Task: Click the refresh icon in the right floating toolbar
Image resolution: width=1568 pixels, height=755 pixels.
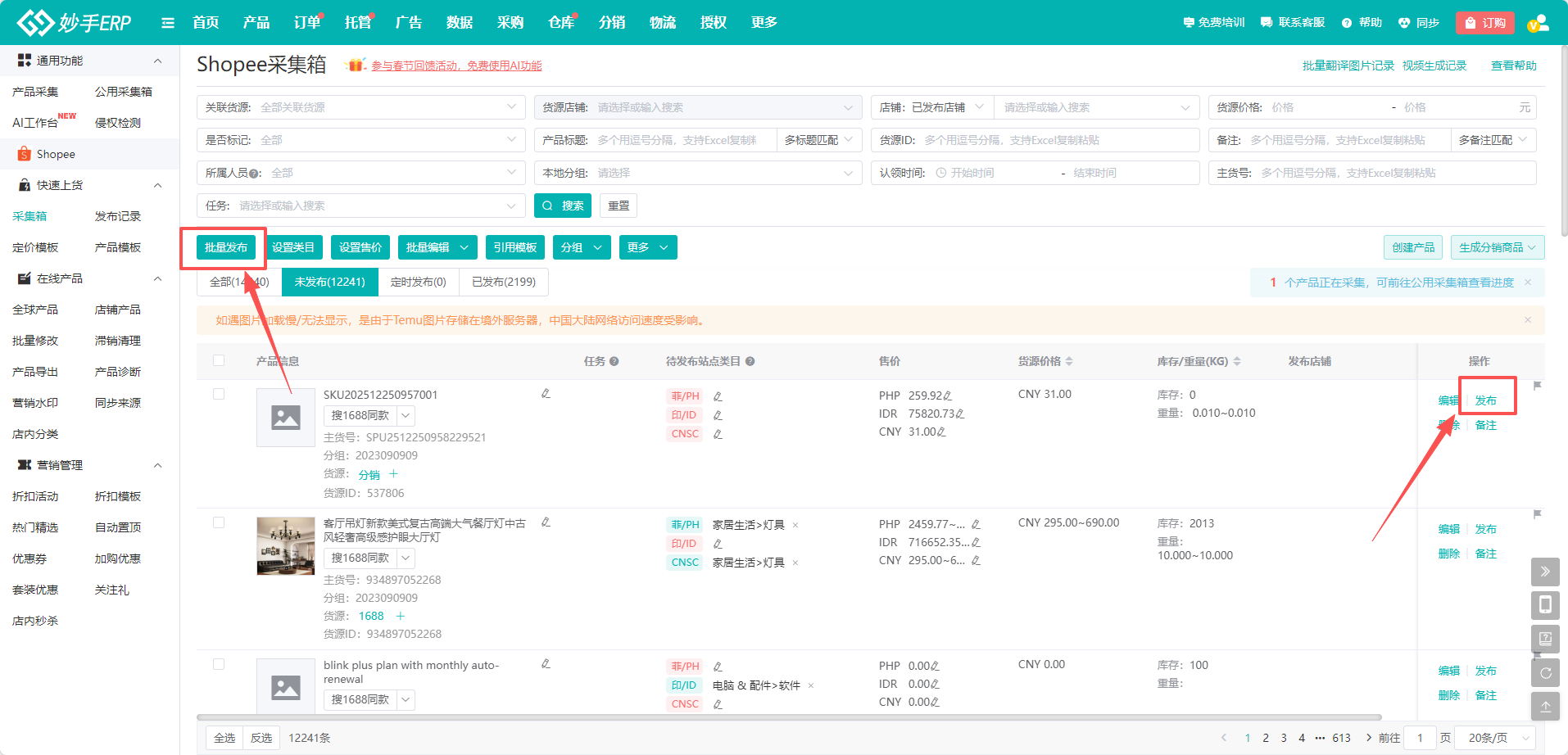Action: 1545,673
